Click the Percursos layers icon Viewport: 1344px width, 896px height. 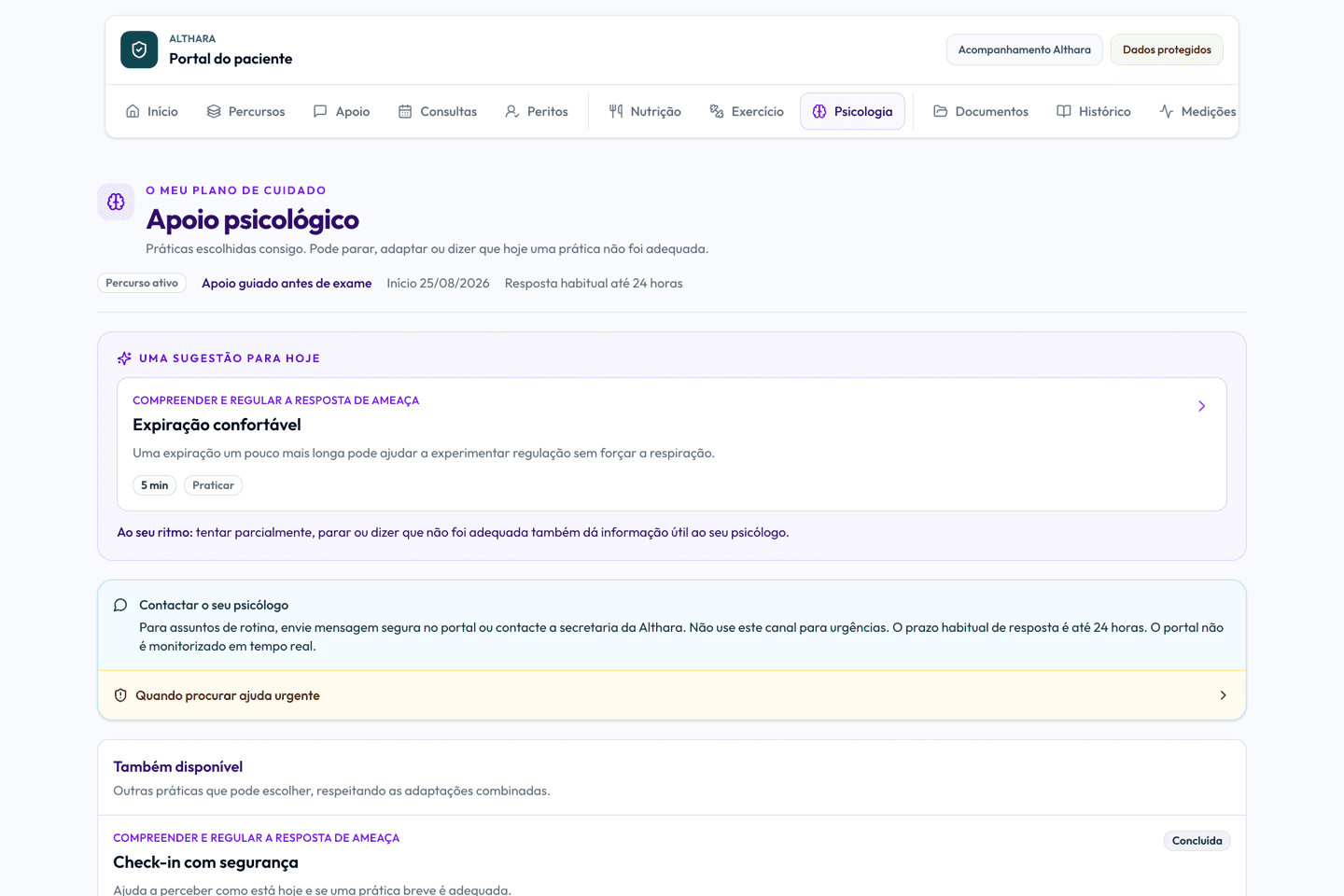214,111
